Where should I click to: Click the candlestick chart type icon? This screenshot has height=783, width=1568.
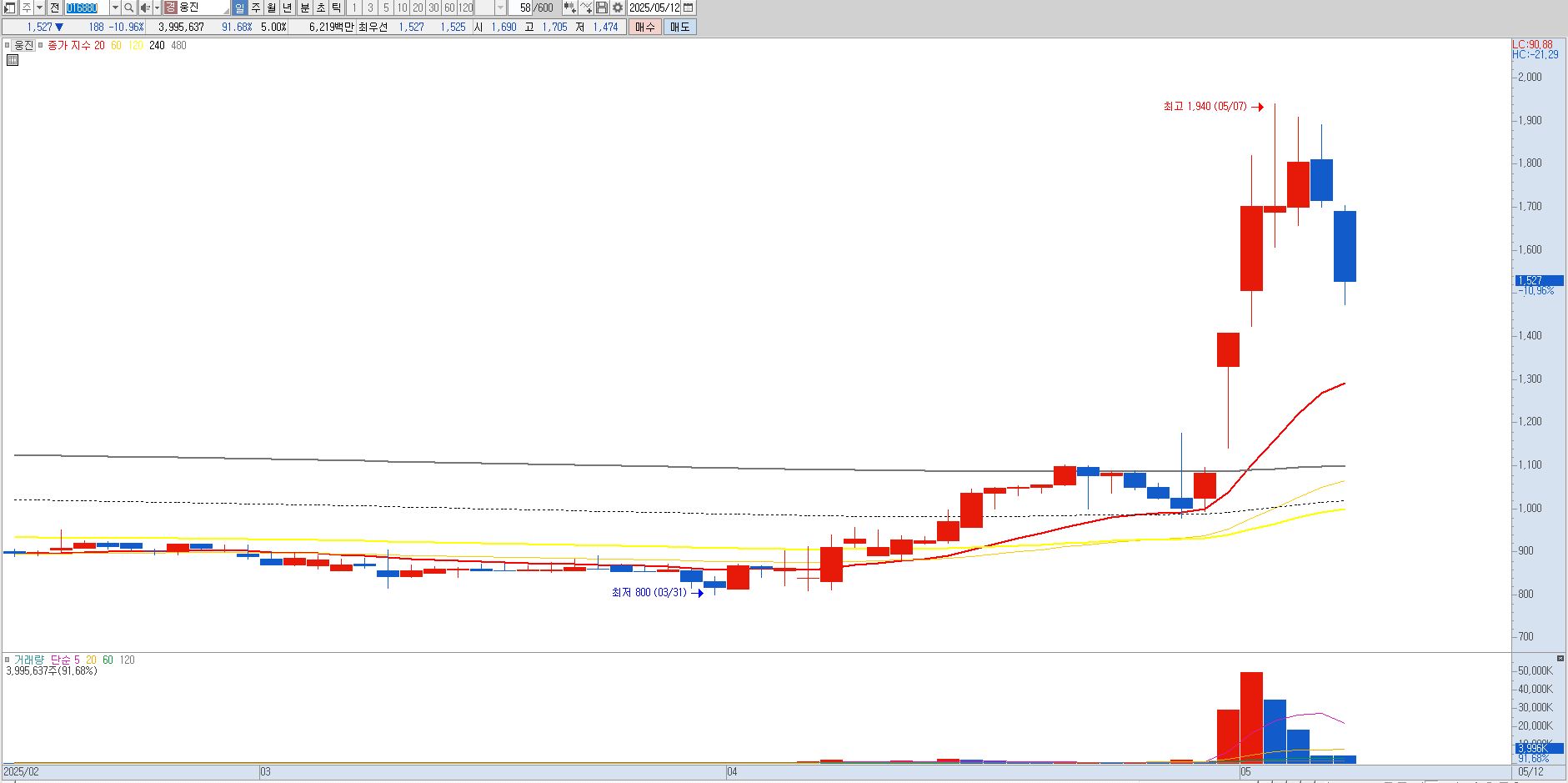[x=570, y=8]
